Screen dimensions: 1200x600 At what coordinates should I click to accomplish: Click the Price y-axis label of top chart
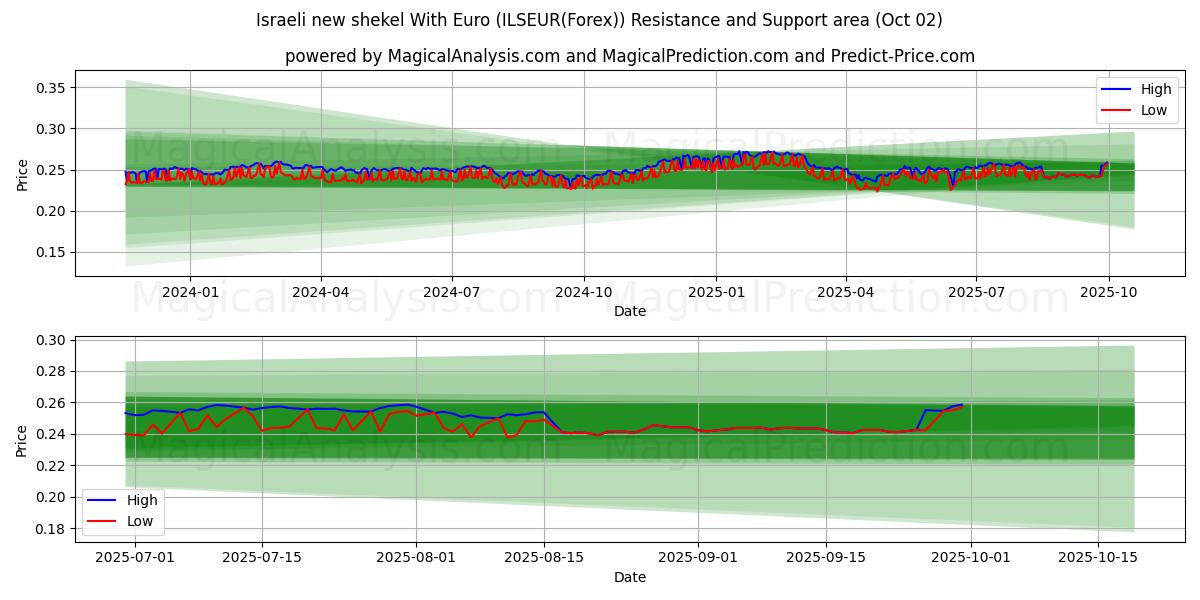point(23,174)
